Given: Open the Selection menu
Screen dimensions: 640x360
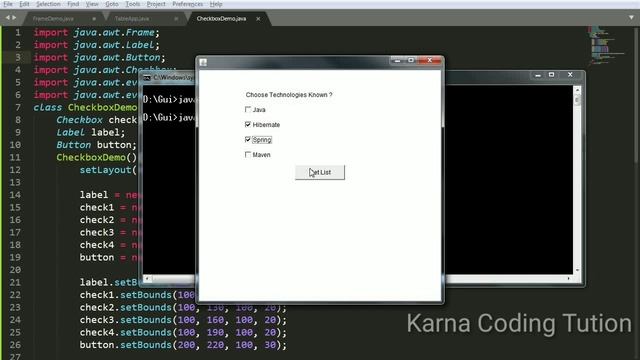Looking at the screenshot, I should tap(48, 4).
